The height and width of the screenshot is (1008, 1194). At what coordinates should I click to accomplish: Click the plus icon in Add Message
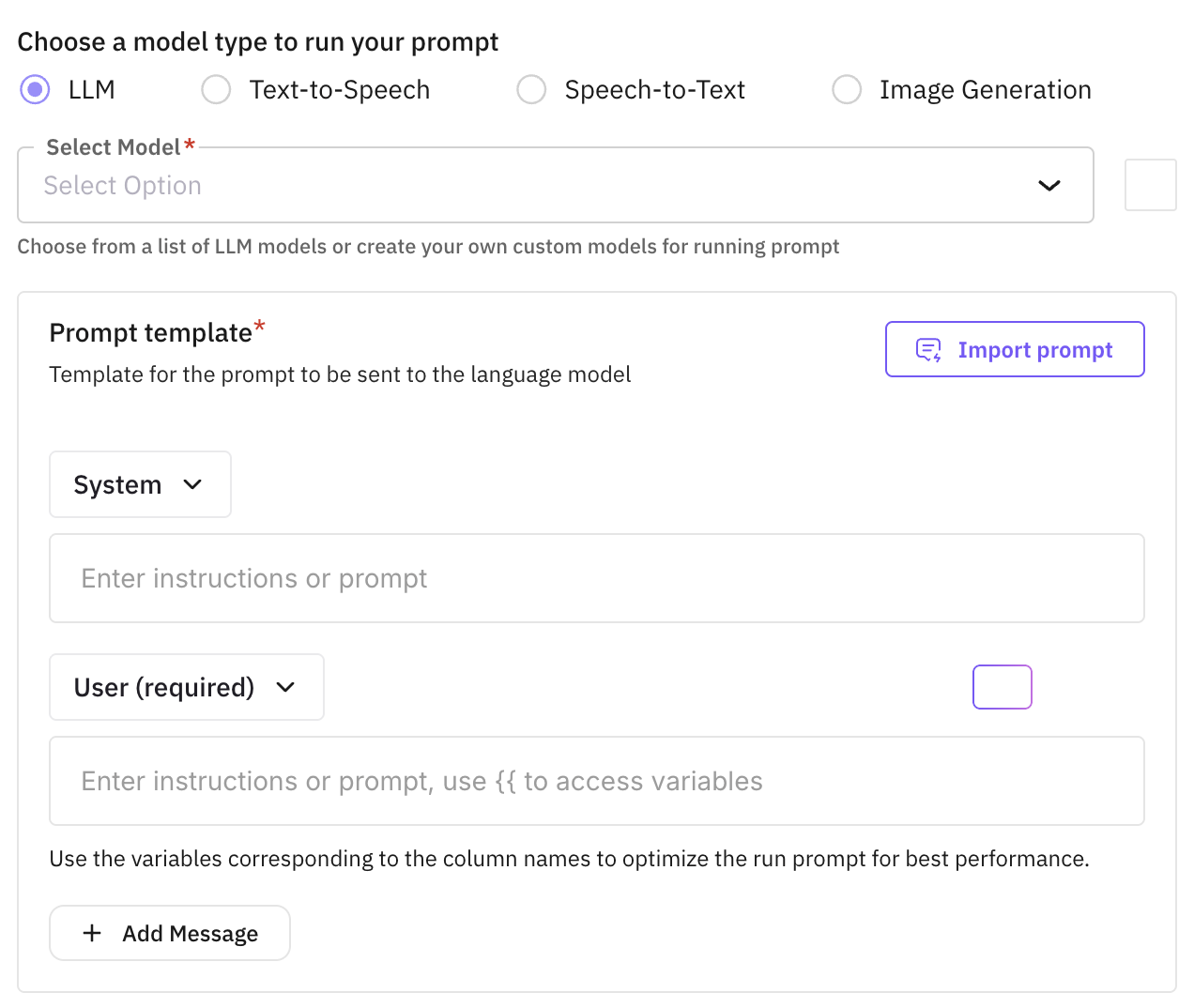click(x=92, y=933)
